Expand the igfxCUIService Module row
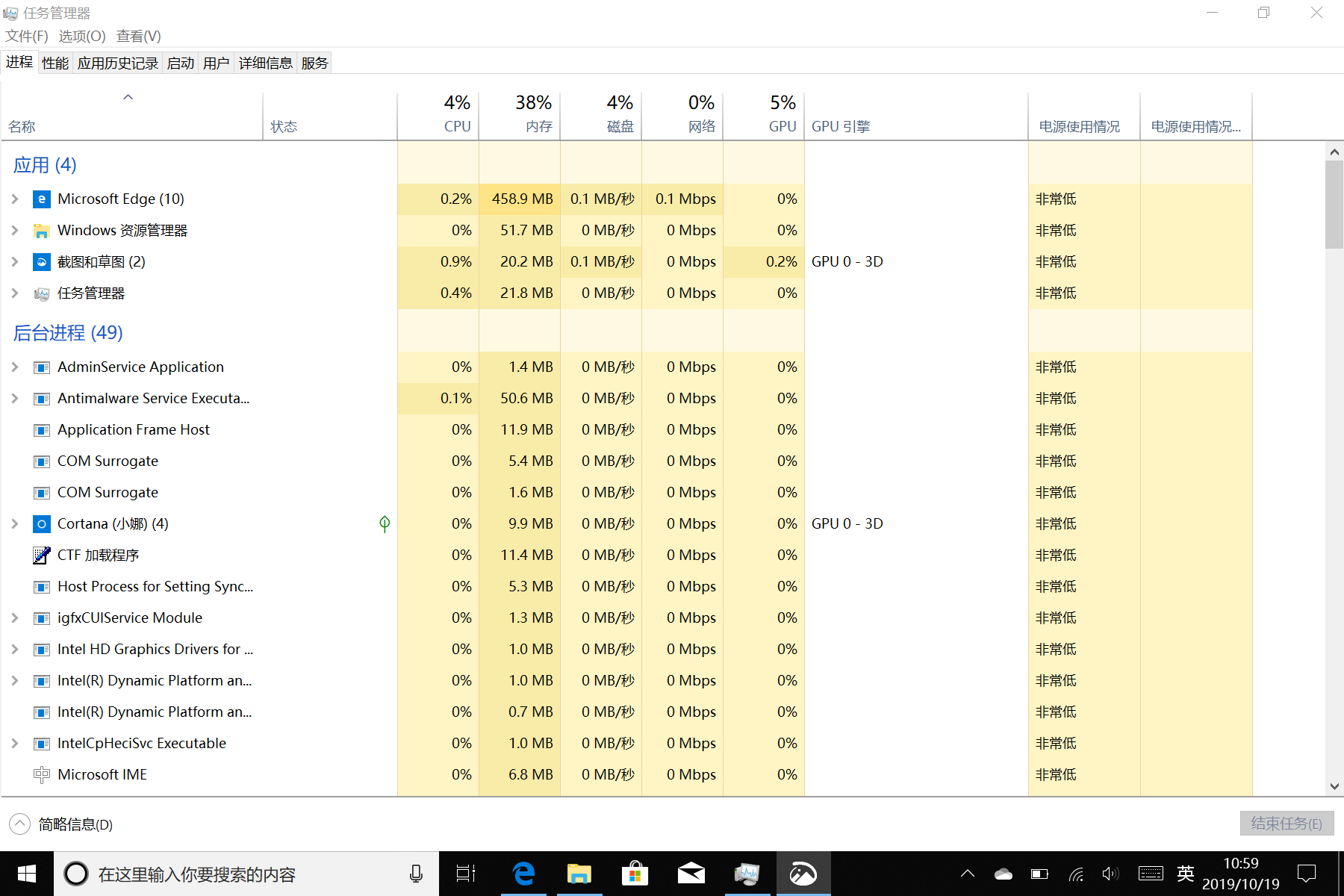 click(15, 618)
